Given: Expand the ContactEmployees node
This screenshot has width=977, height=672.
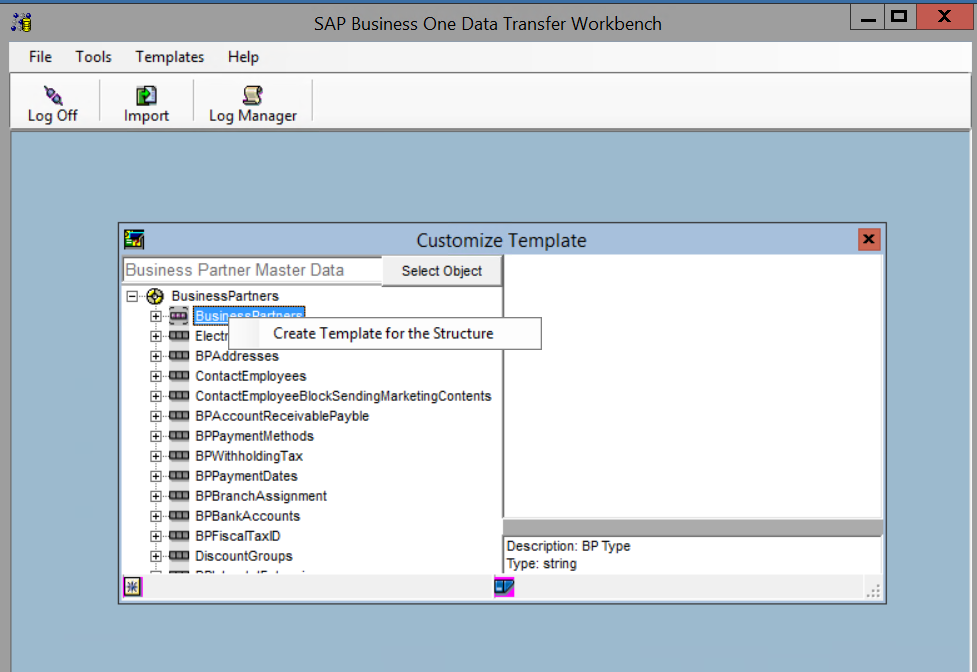Looking at the screenshot, I should 156,376.
